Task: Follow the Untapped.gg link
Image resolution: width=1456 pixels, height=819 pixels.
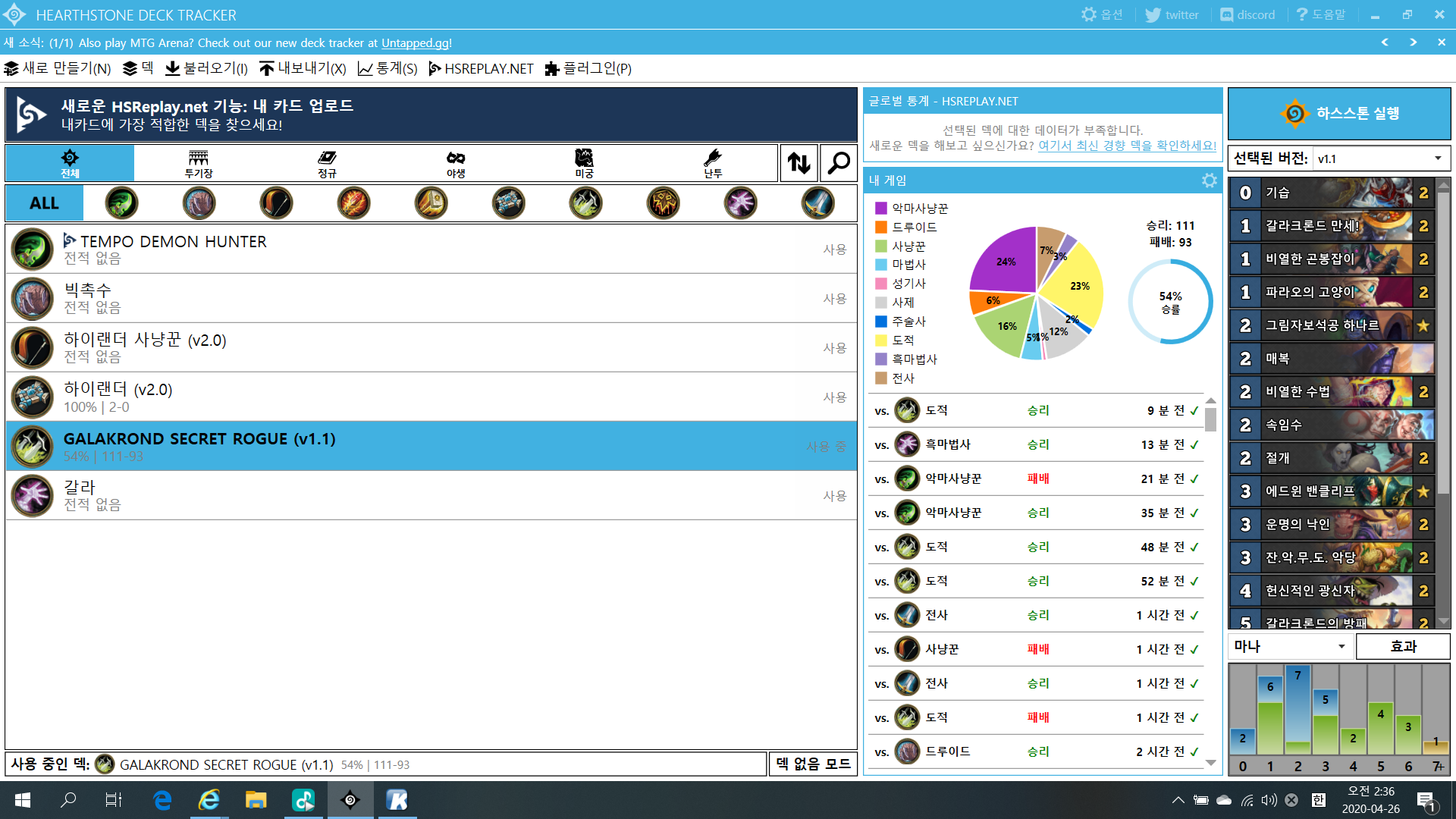Action: tap(415, 43)
